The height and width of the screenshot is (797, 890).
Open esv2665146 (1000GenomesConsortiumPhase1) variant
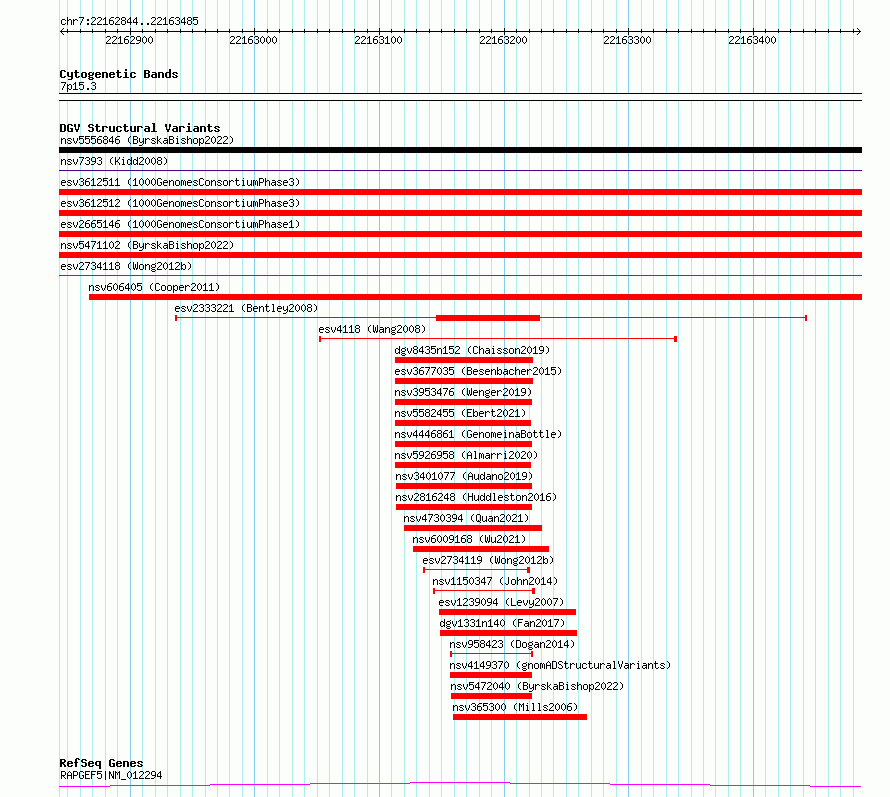[180, 224]
